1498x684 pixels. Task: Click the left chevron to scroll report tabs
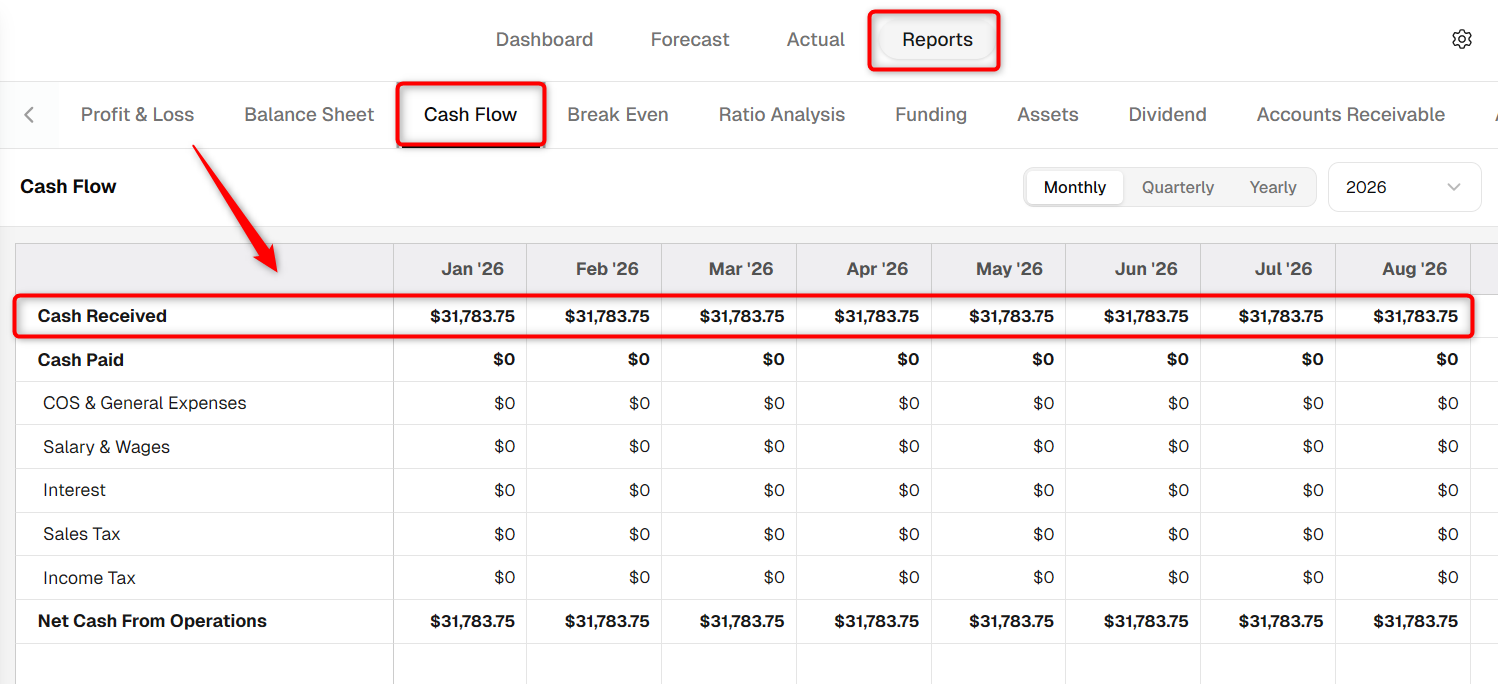[x=29, y=115]
